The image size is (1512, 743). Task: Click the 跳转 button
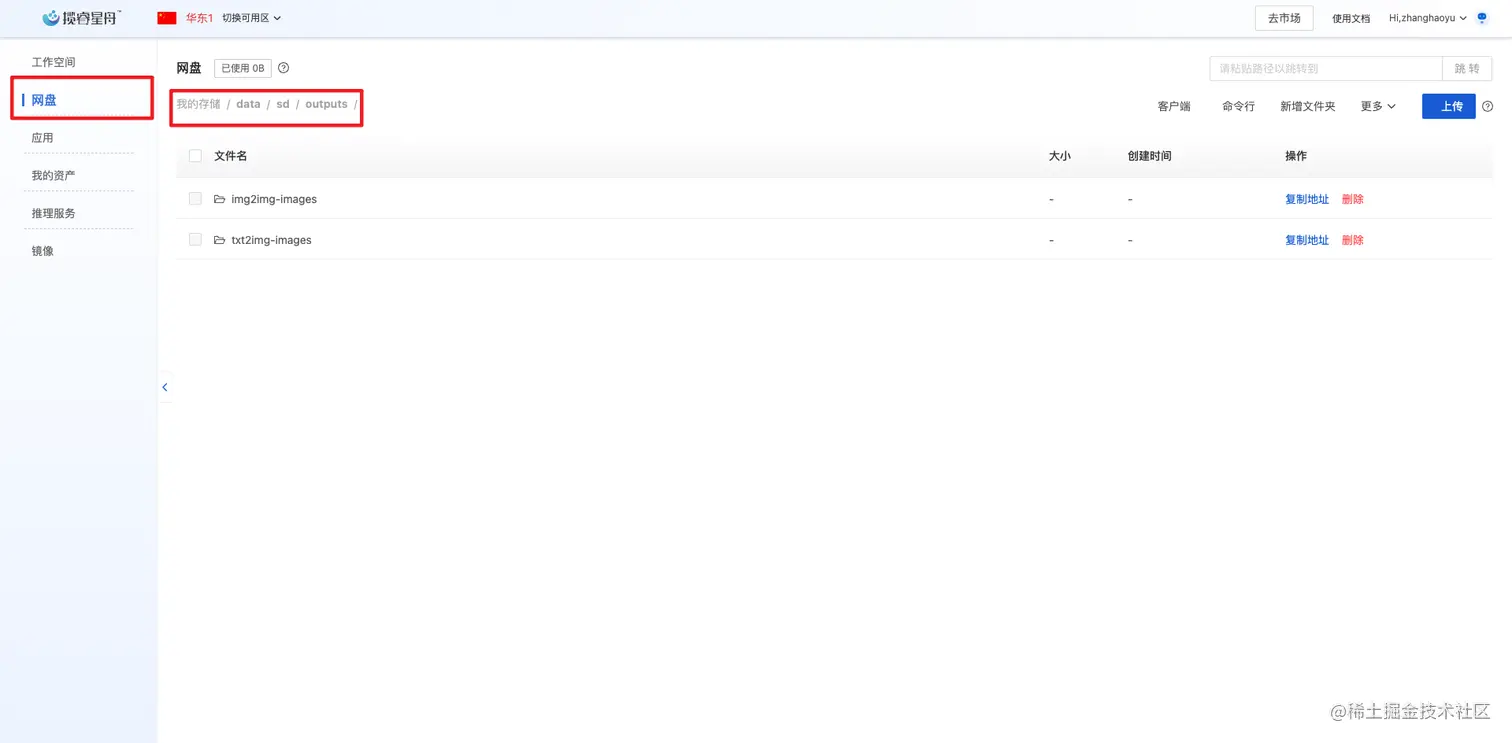point(1467,68)
